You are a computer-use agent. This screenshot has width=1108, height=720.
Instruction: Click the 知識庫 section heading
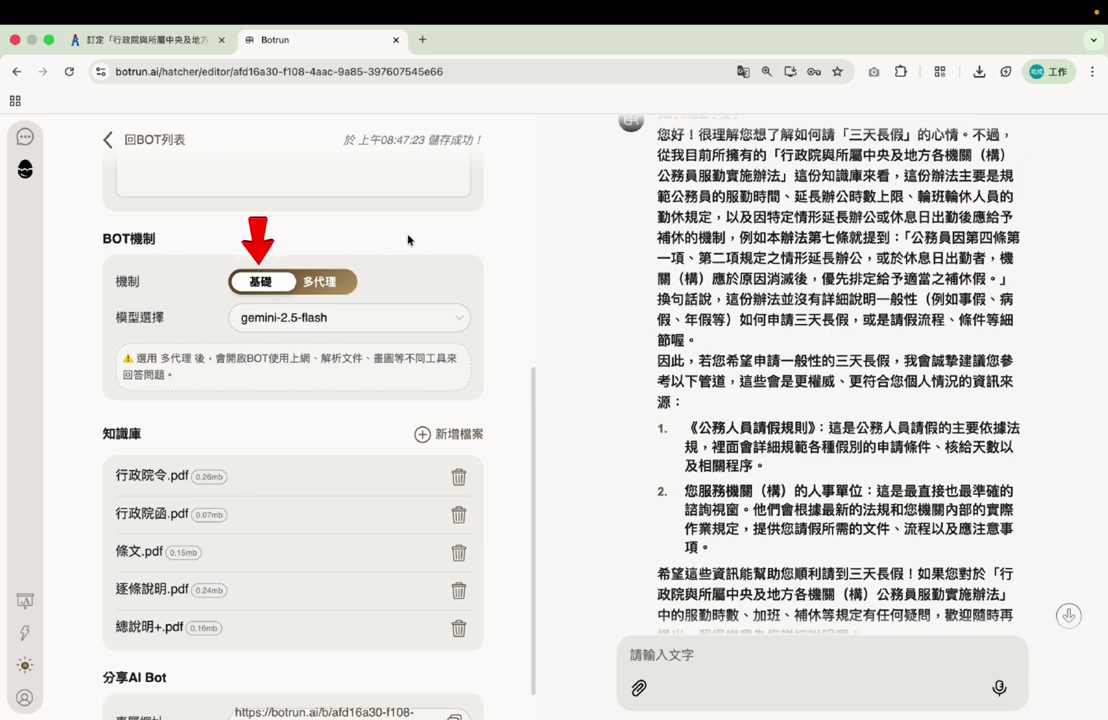point(122,434)
